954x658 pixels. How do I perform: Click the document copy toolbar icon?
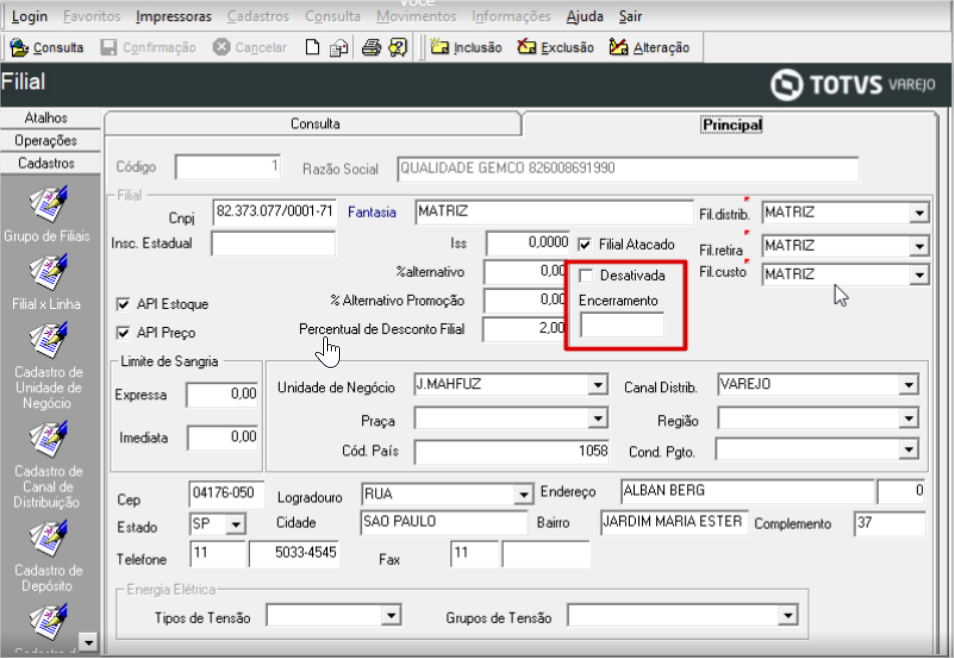point(339,47)
